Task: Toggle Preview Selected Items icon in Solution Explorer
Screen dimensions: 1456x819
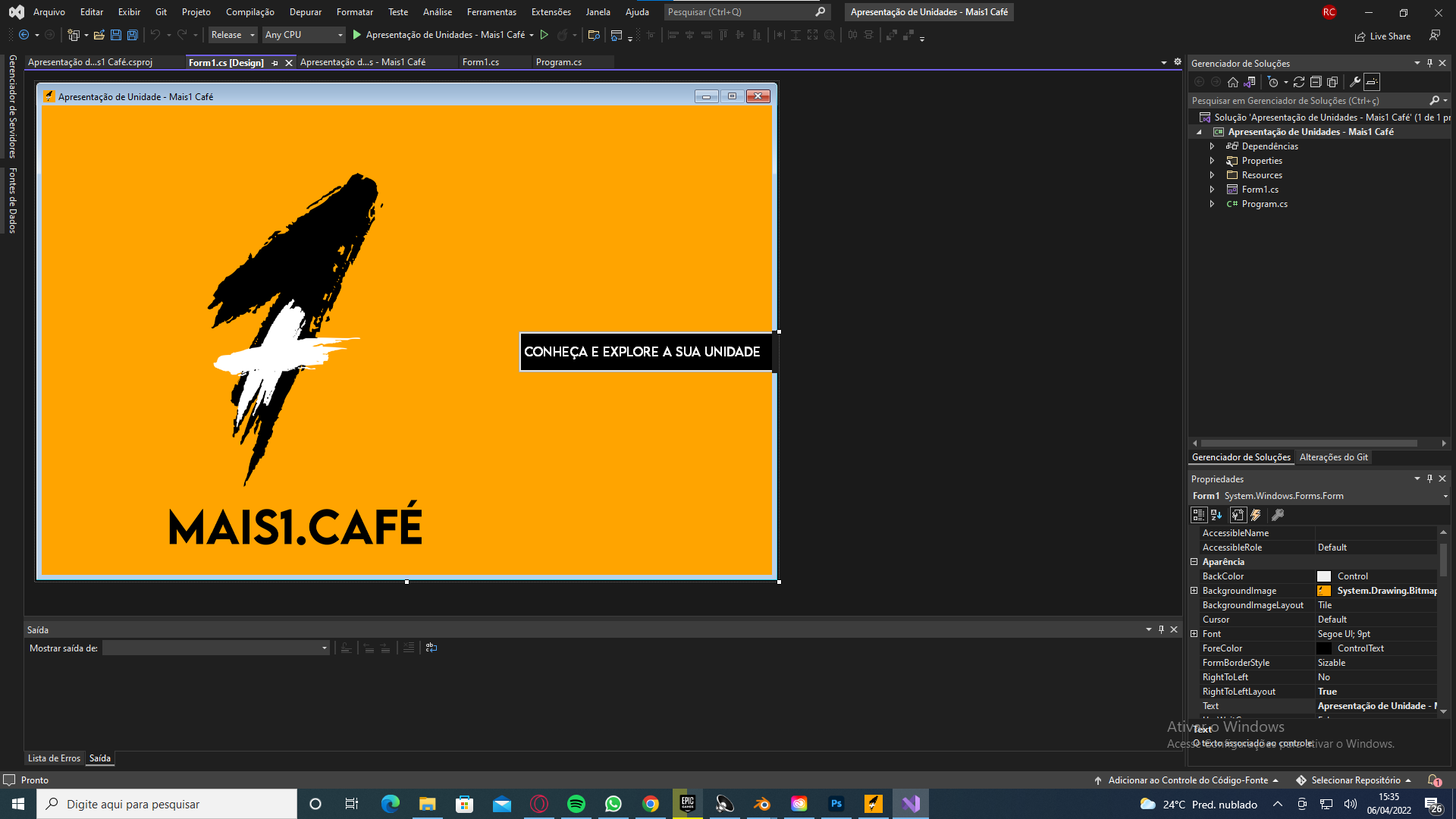Action: pos(1372,82)
